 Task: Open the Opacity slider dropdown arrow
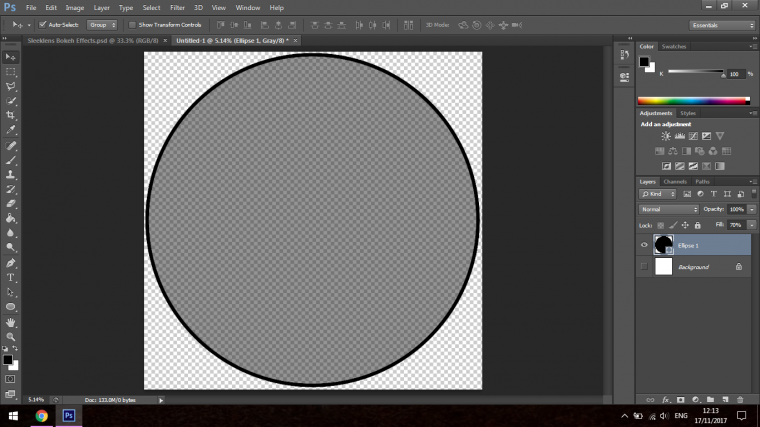click(x=752, y=209)
